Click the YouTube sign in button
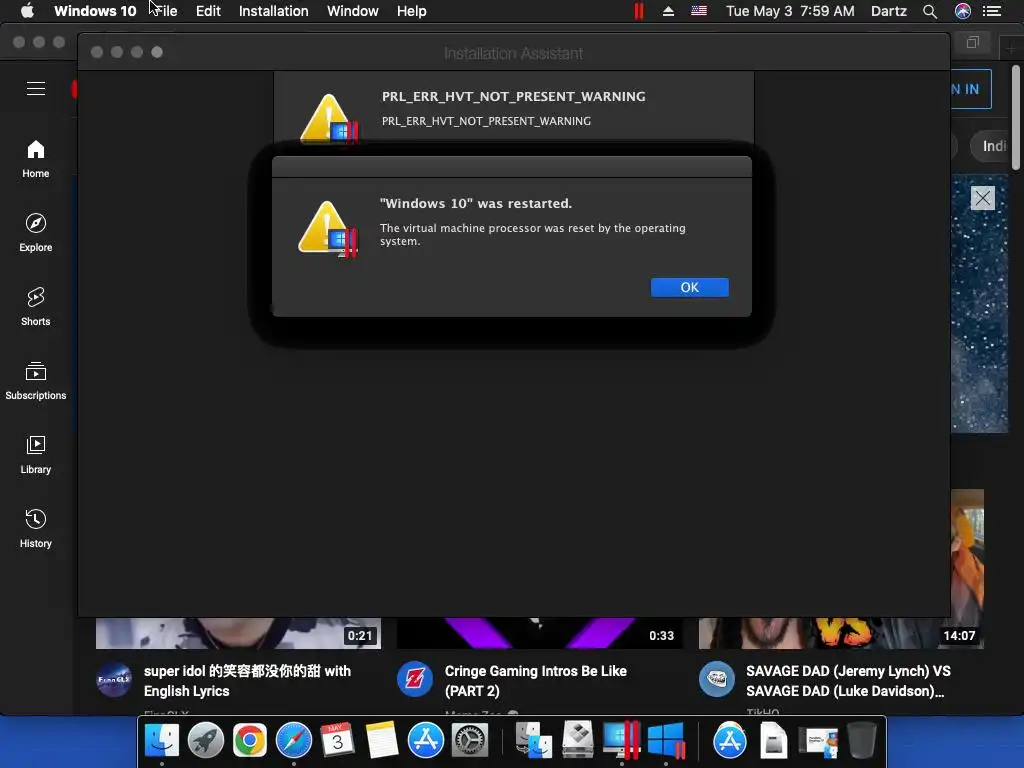The width and height of the screenshot is (1024, 768). [x=971, y=89]
